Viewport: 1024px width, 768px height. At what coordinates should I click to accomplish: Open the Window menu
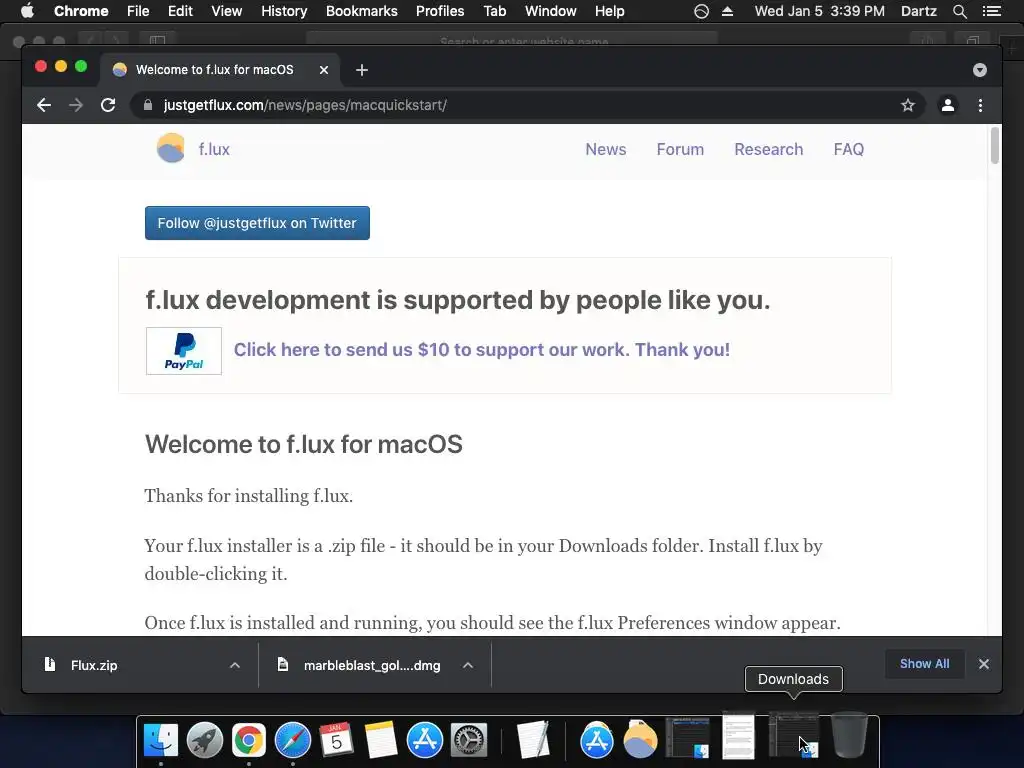tap(551, 11)
